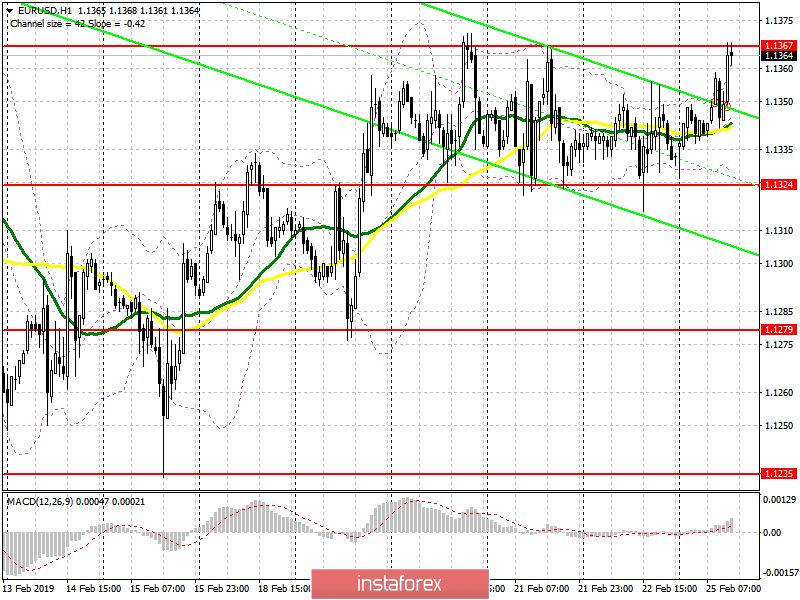800x600 pixels.
Task: Click the '13 Feb 2019' date on the time axis
Action: pos(28,588)
